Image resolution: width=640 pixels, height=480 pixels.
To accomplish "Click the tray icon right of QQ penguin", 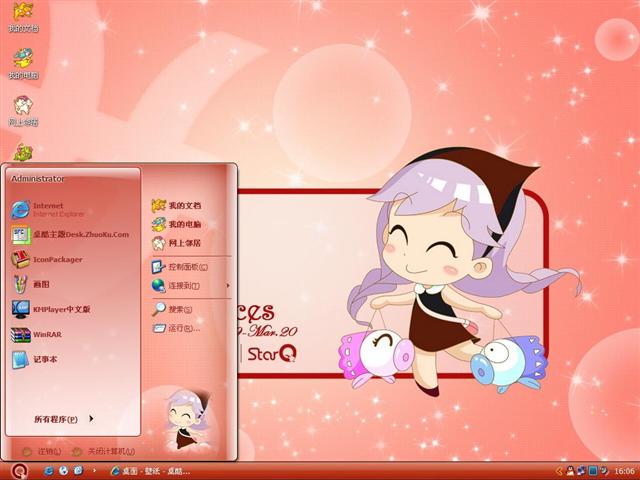I will (581, 471).
